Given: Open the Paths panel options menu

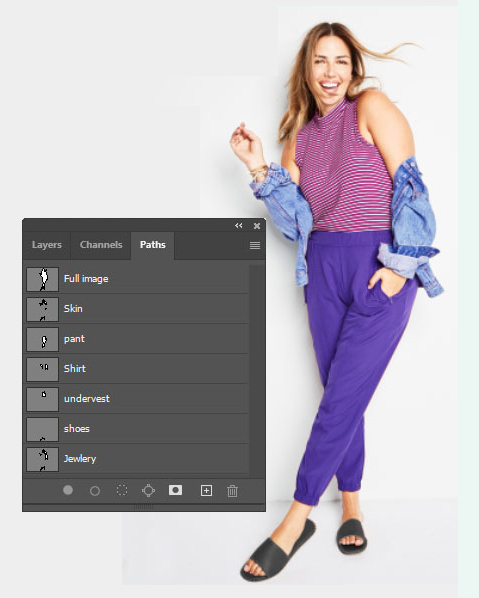Looking at the screenshot, I should 255,245.
